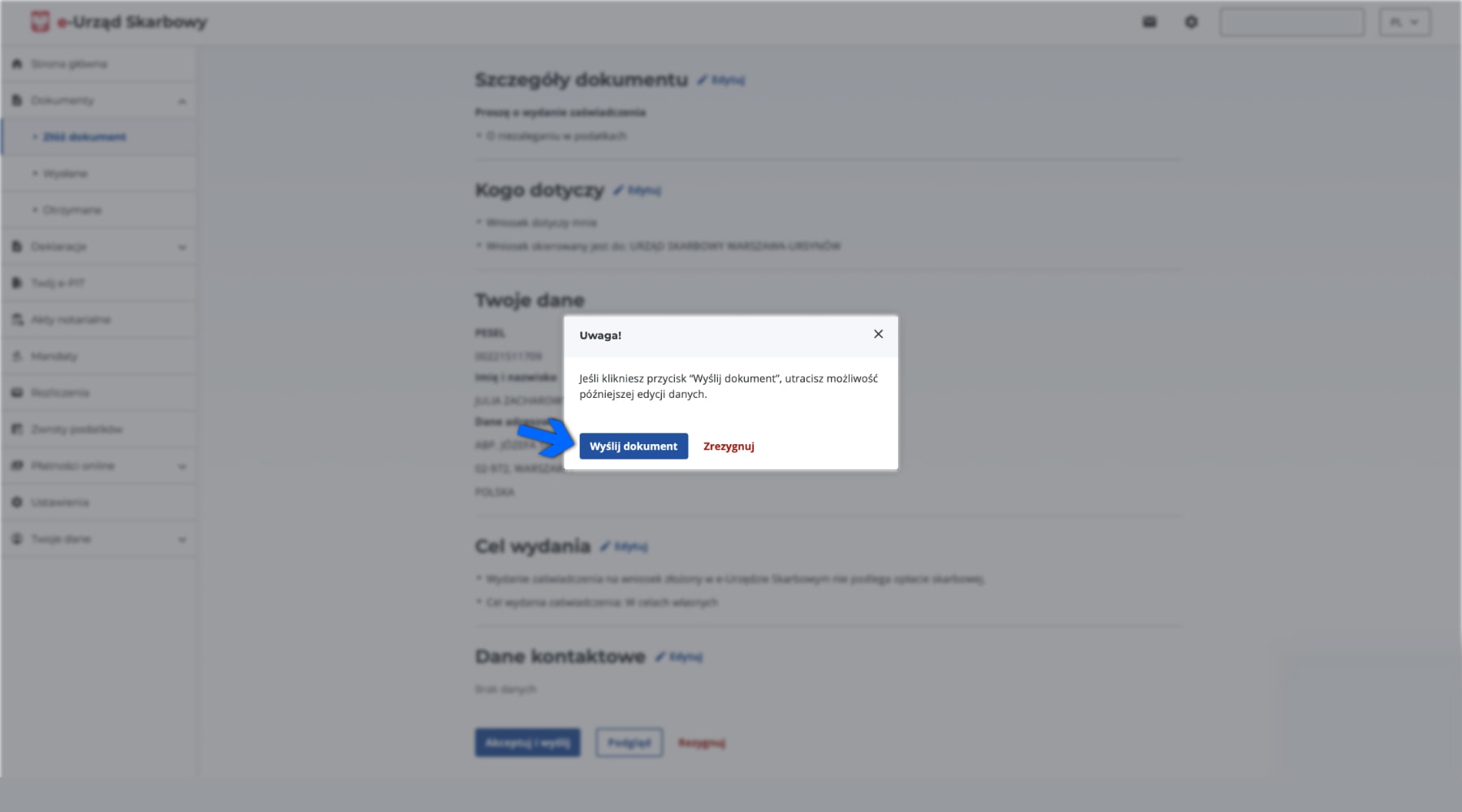1462x812 pixels.
Task: Click the home icon for Strona główna
Action: pyautogui.click(x=17, y=64)
